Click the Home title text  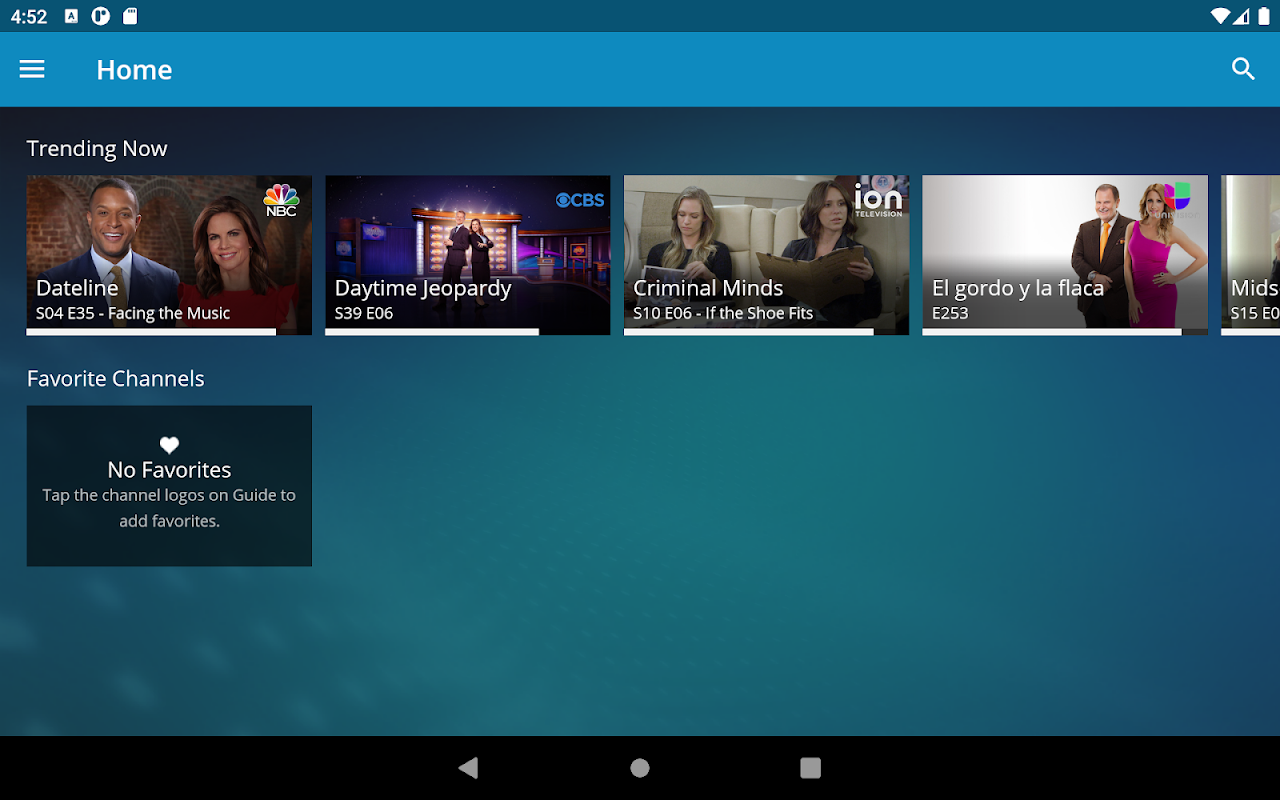tap(134, 70)
